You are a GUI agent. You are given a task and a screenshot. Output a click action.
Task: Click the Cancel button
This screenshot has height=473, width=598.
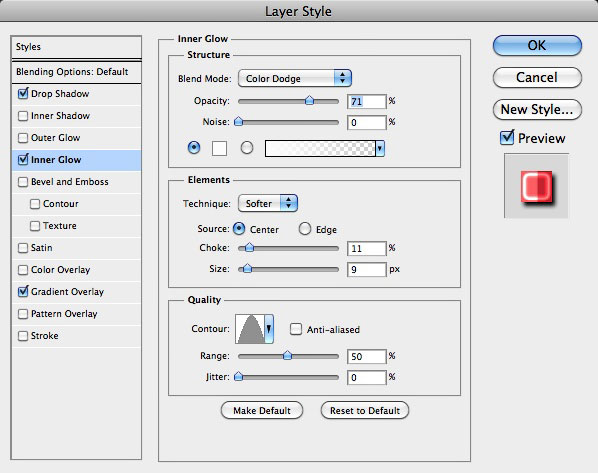(537, 77)
